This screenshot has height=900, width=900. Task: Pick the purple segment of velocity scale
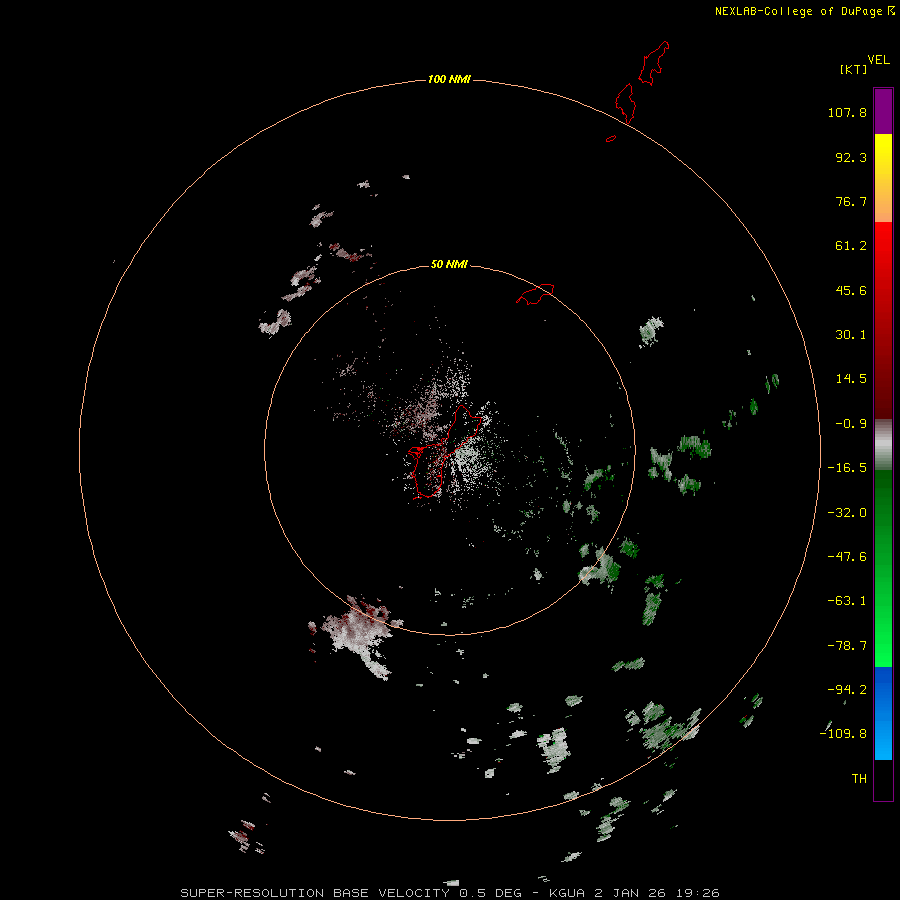(x=883, y=111)
